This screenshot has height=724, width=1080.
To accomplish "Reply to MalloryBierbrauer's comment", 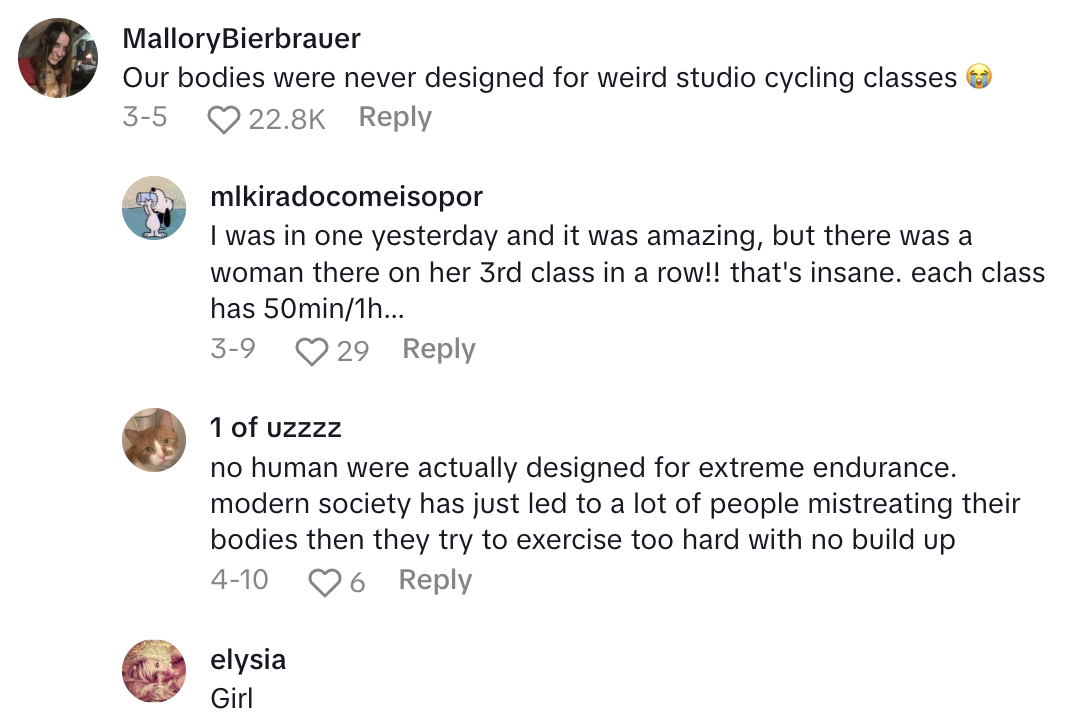I will point(395,118).
